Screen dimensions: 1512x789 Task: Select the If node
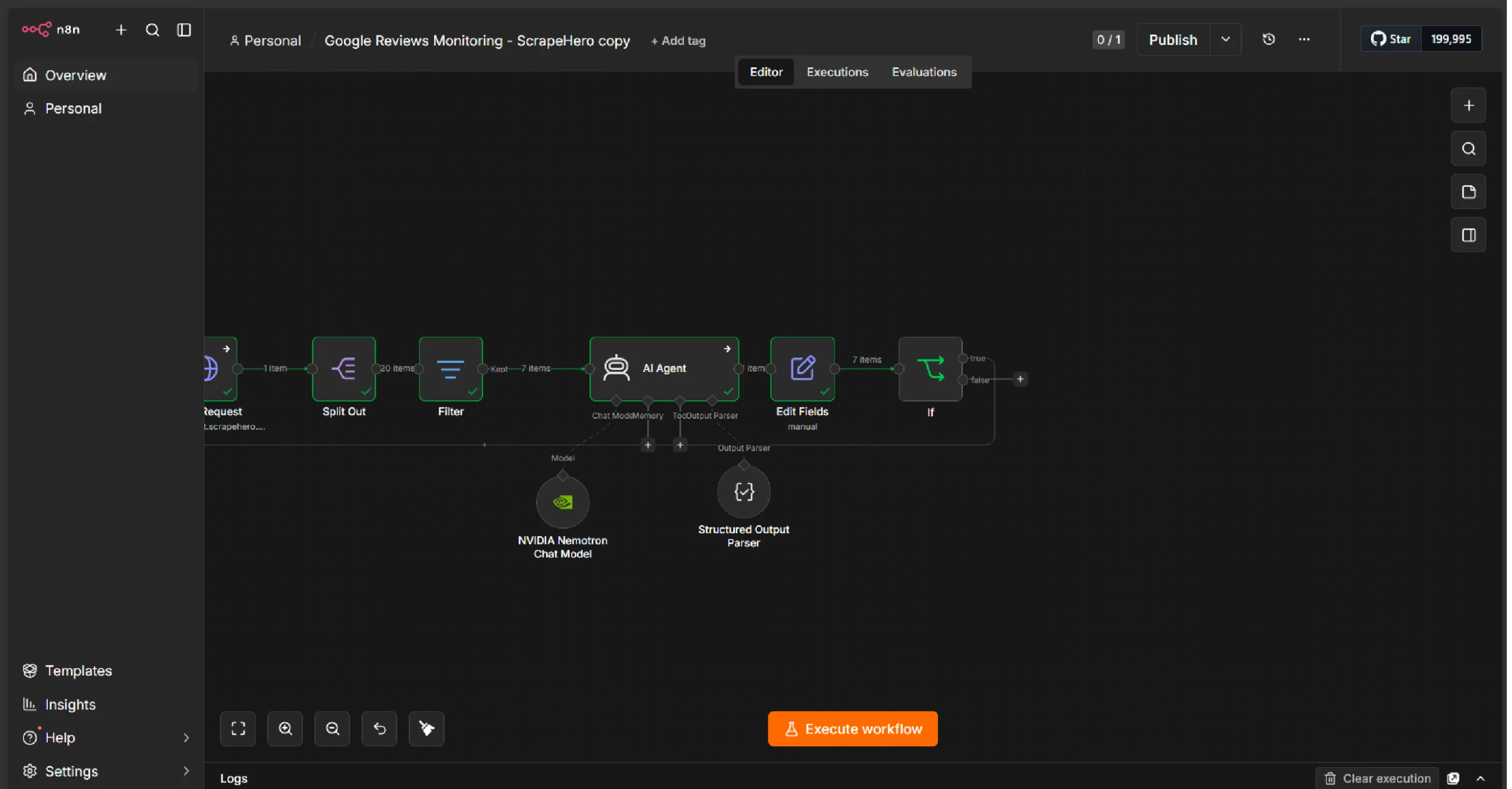[x=930, y=369]
